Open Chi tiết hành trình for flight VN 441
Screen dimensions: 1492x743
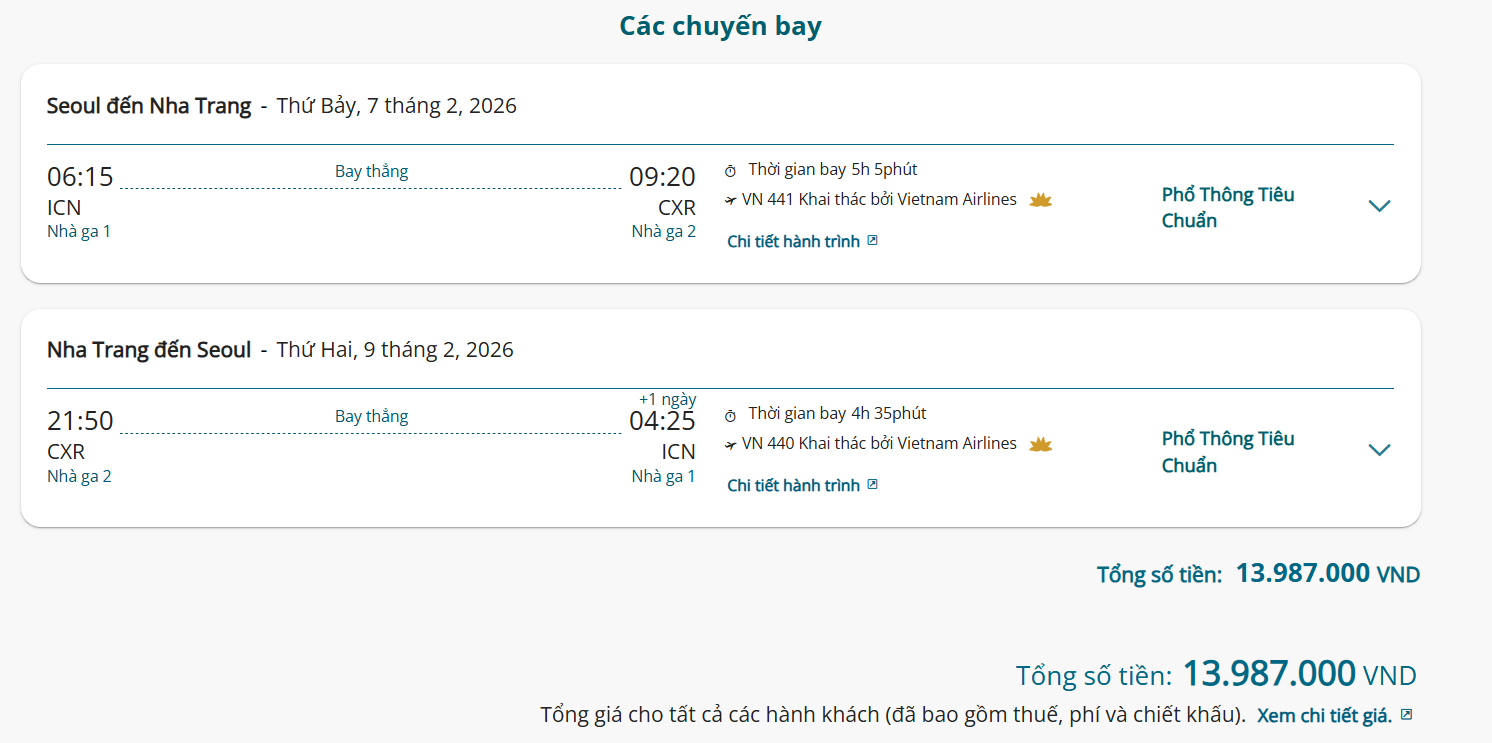[x=793, y=242]
